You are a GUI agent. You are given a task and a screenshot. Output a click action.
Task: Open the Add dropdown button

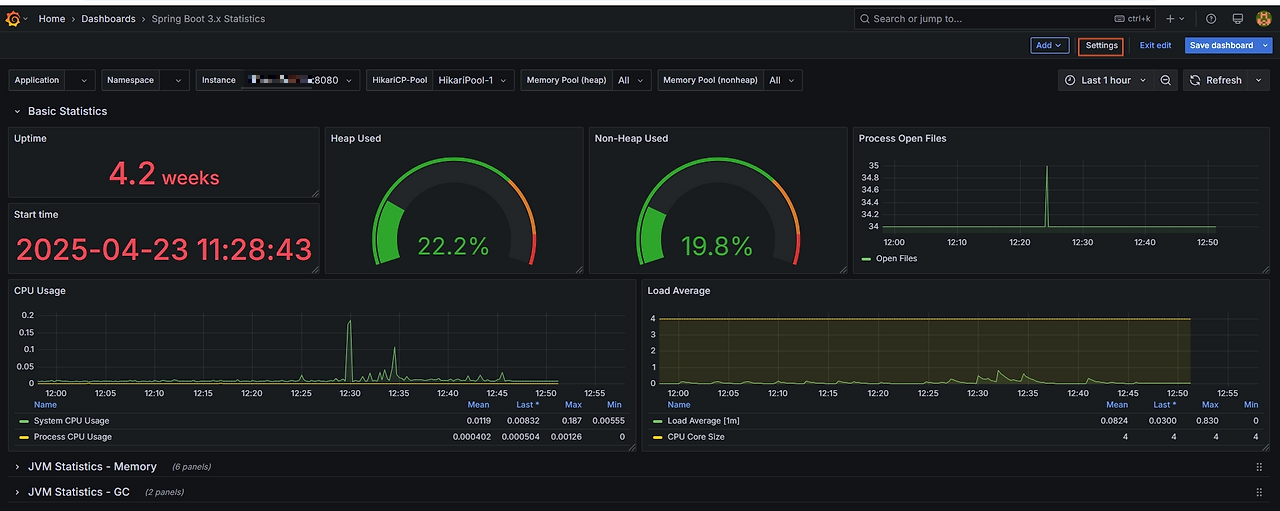[x=1049, y=45]
